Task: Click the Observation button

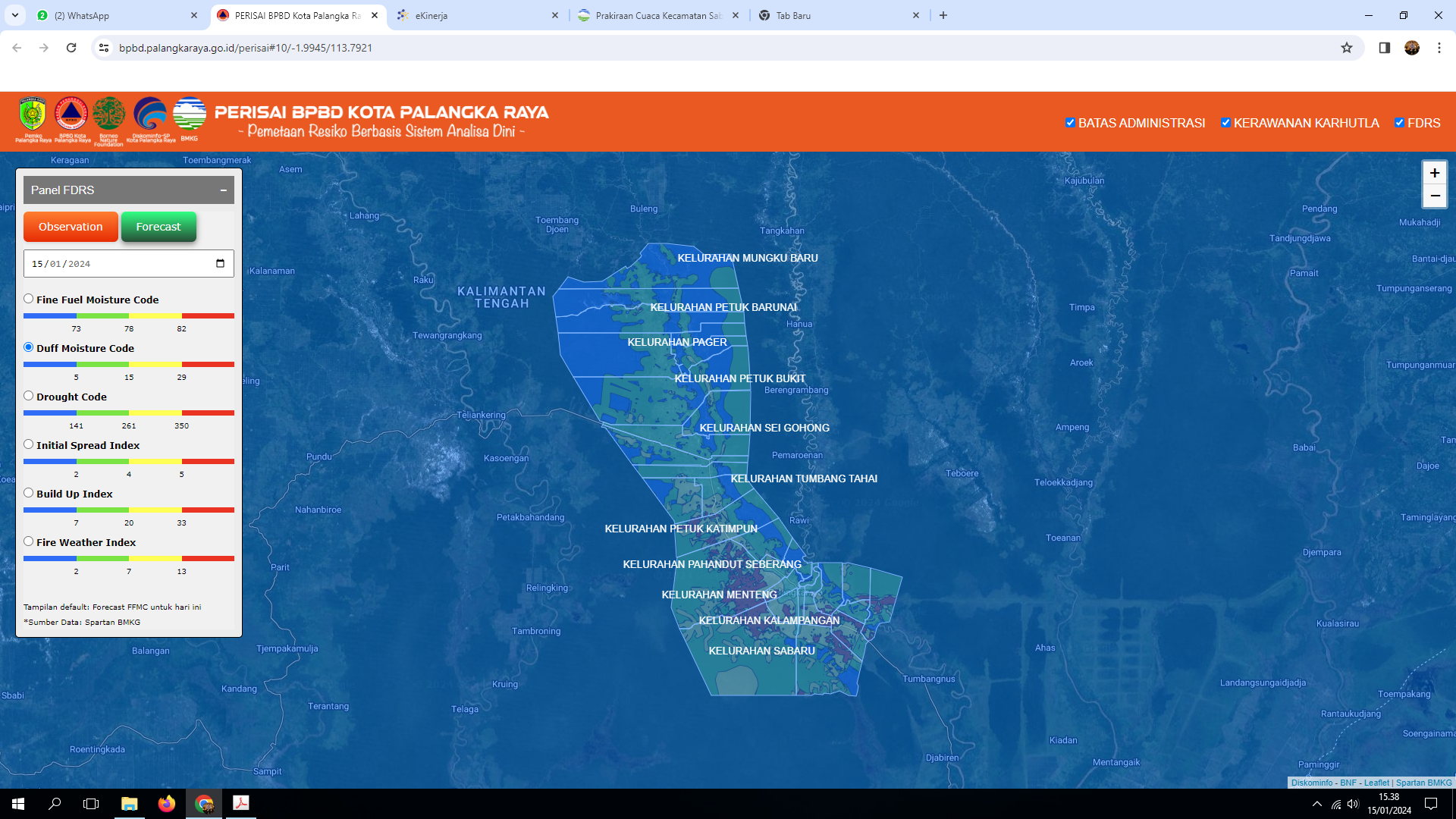Action: 71,227
